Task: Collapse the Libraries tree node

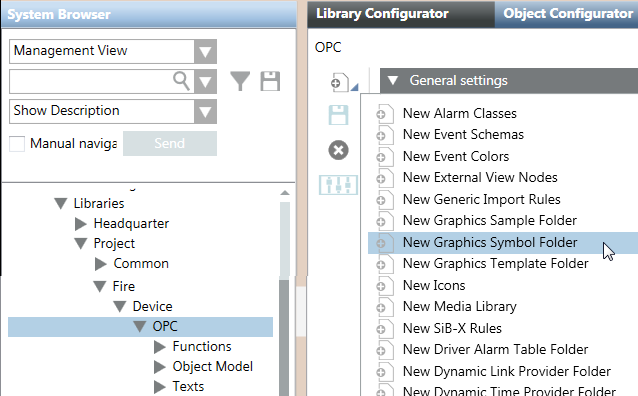Action: pos(61,203)
